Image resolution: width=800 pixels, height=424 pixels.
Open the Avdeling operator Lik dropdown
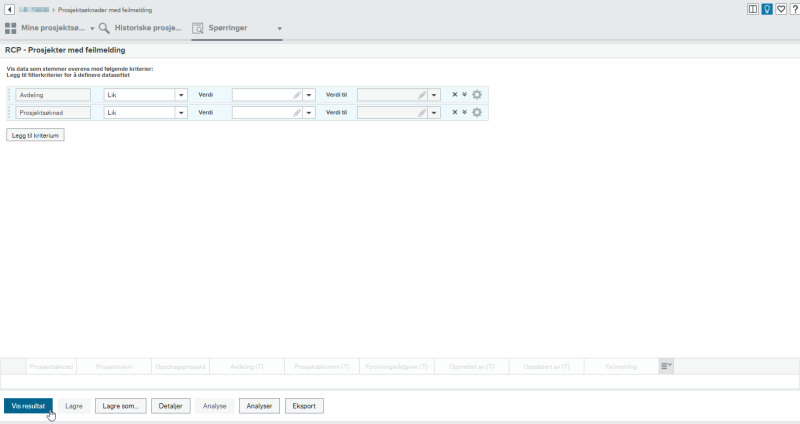pos(181,95)
